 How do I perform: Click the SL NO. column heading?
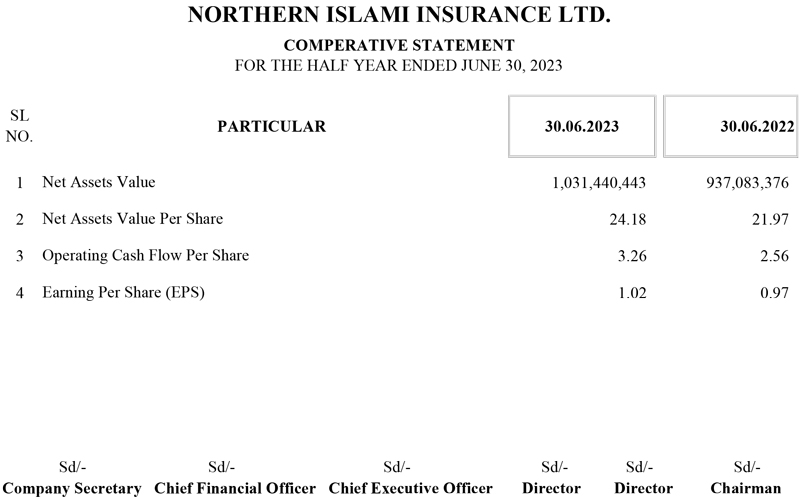19,127
